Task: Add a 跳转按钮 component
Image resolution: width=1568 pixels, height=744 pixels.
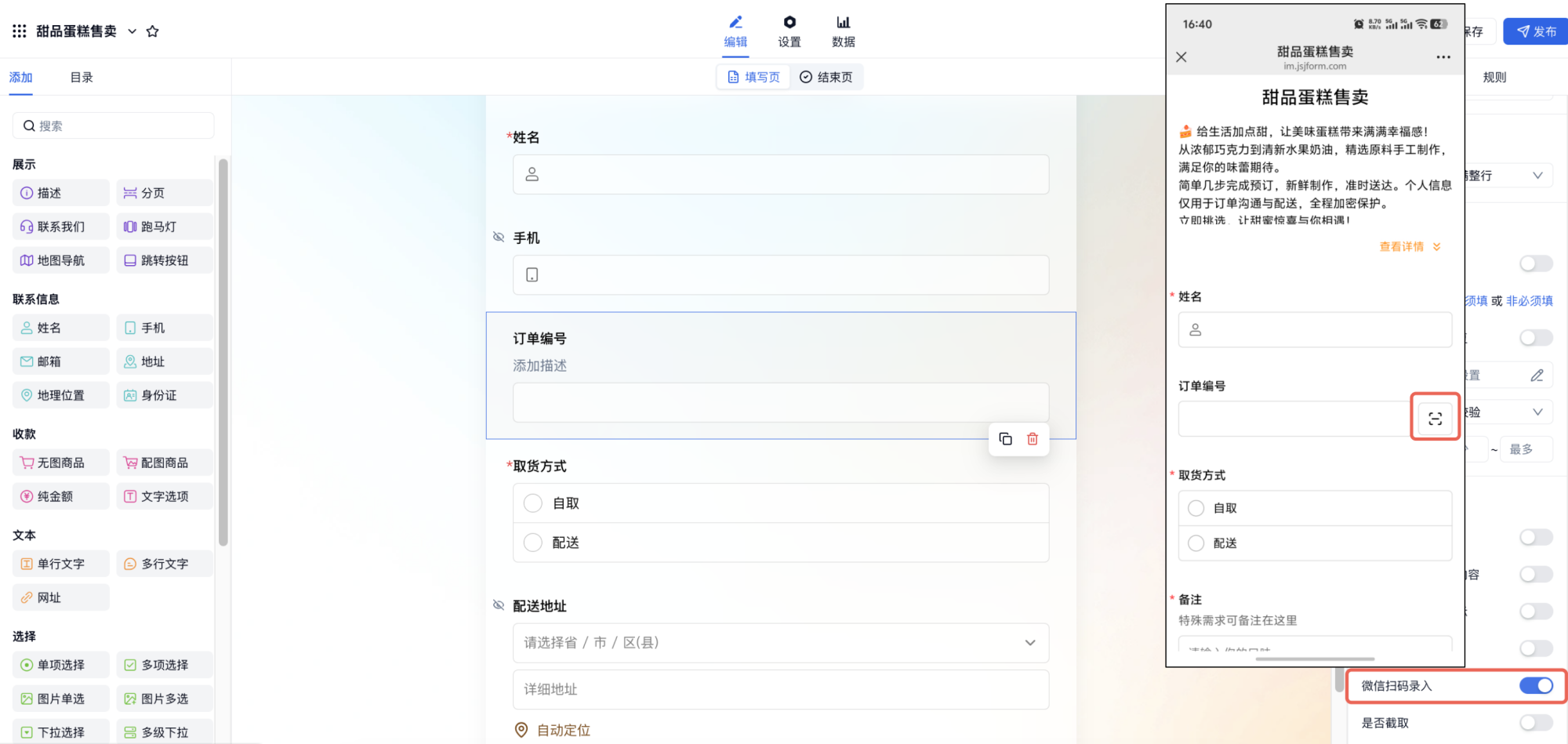Action: point(165,260)
